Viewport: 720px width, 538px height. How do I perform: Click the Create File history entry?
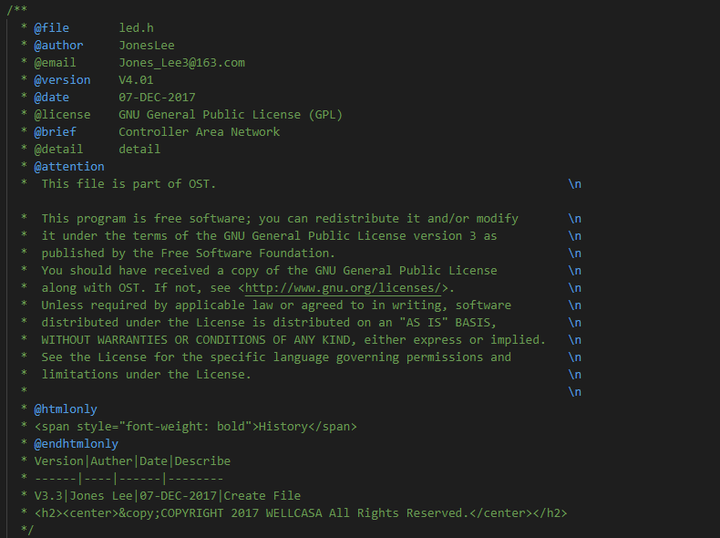coord(262,496)
